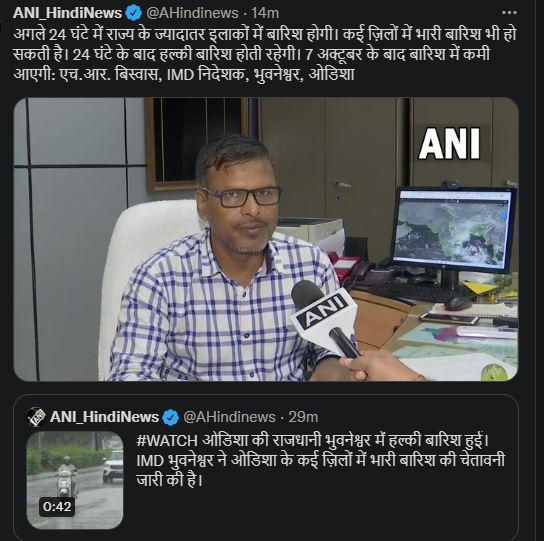The image size is (544, 541).
Task: Click the @AHindinews handle in main tweet
Action: (x=193, y=13)
